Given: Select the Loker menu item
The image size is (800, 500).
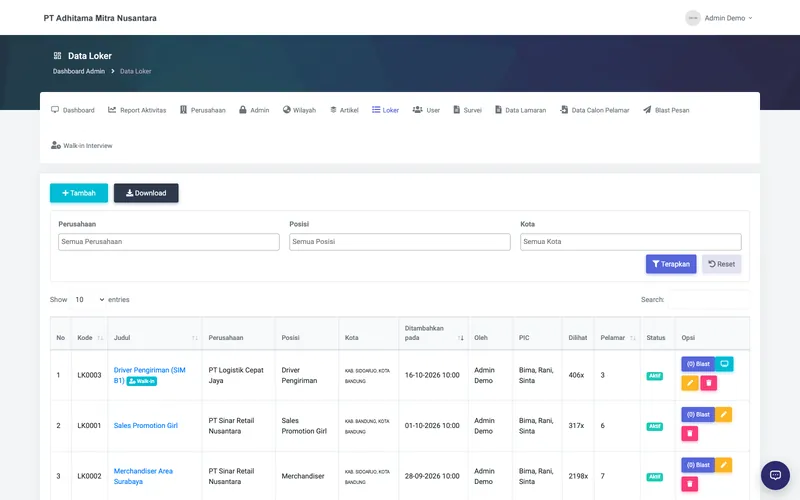Looking at the screenshot, I should 385,110.
